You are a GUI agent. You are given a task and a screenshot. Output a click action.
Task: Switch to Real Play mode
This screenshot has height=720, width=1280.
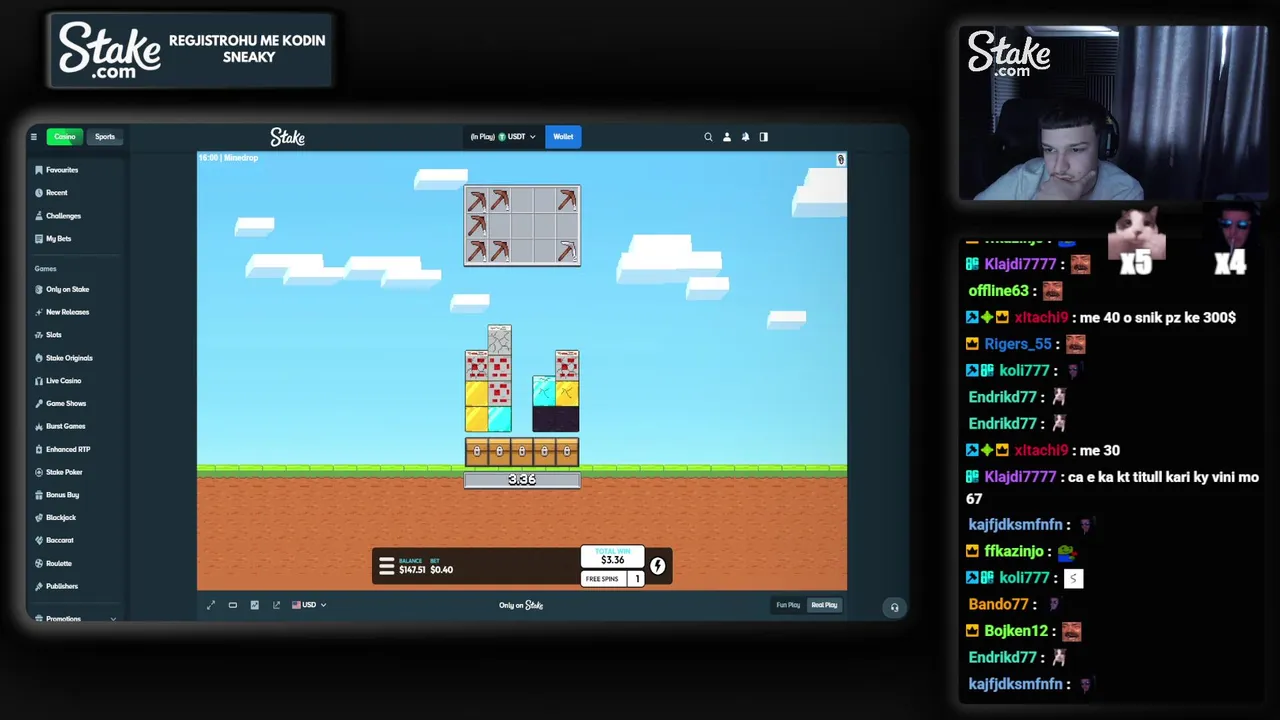tap(824, 605)
